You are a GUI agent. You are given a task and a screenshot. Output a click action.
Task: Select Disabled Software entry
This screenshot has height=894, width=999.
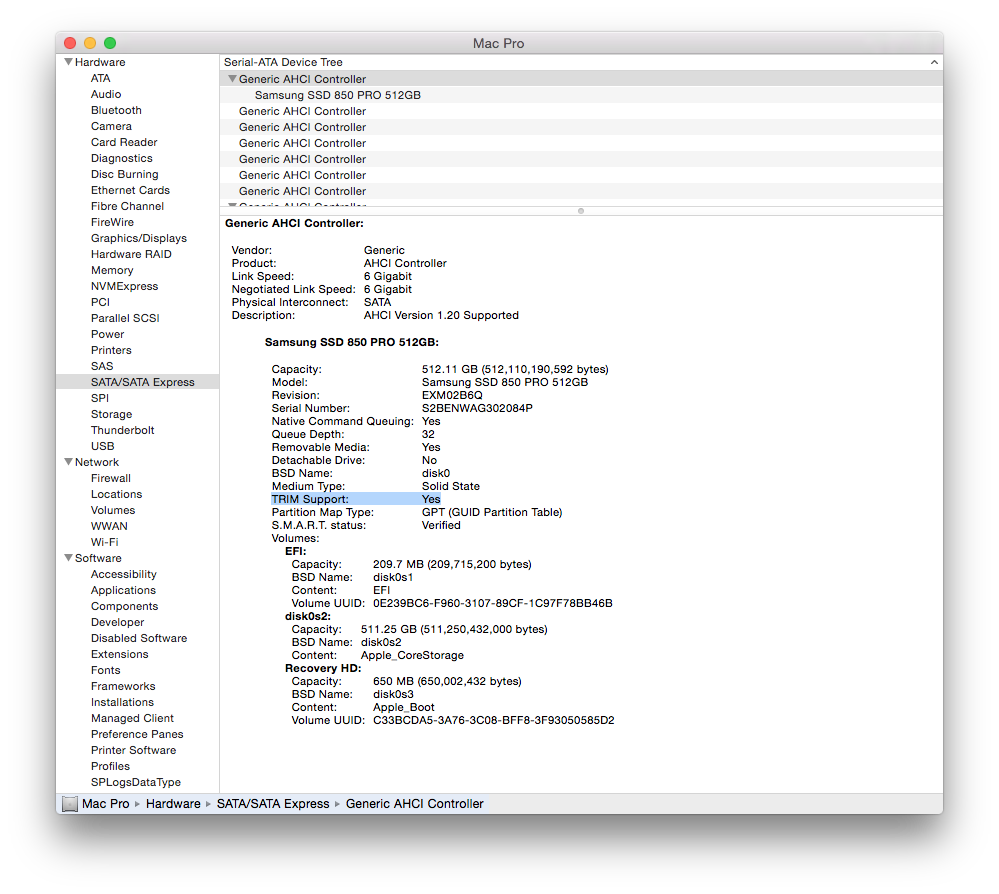tap(139, 638)
